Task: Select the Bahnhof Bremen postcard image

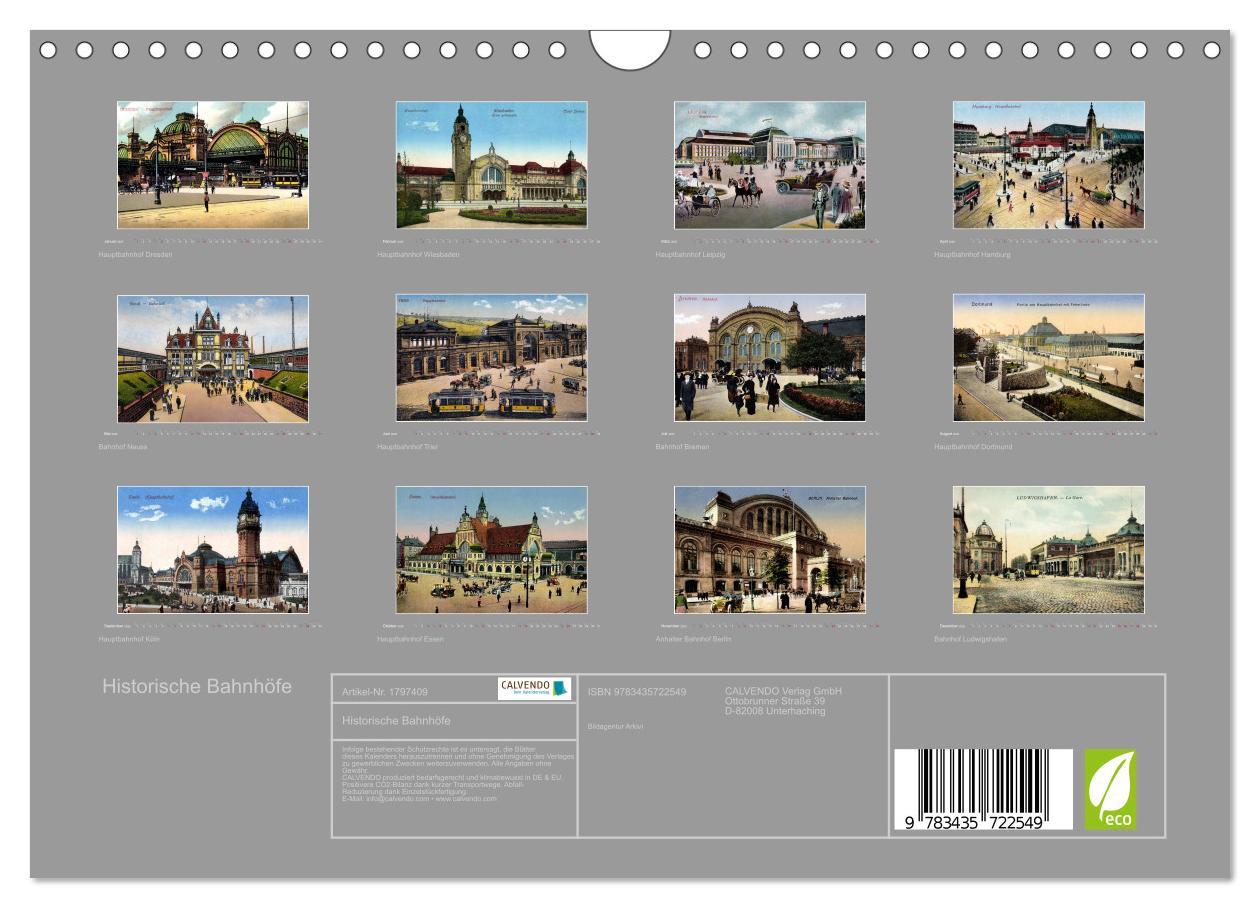Action: pos(770,358)
